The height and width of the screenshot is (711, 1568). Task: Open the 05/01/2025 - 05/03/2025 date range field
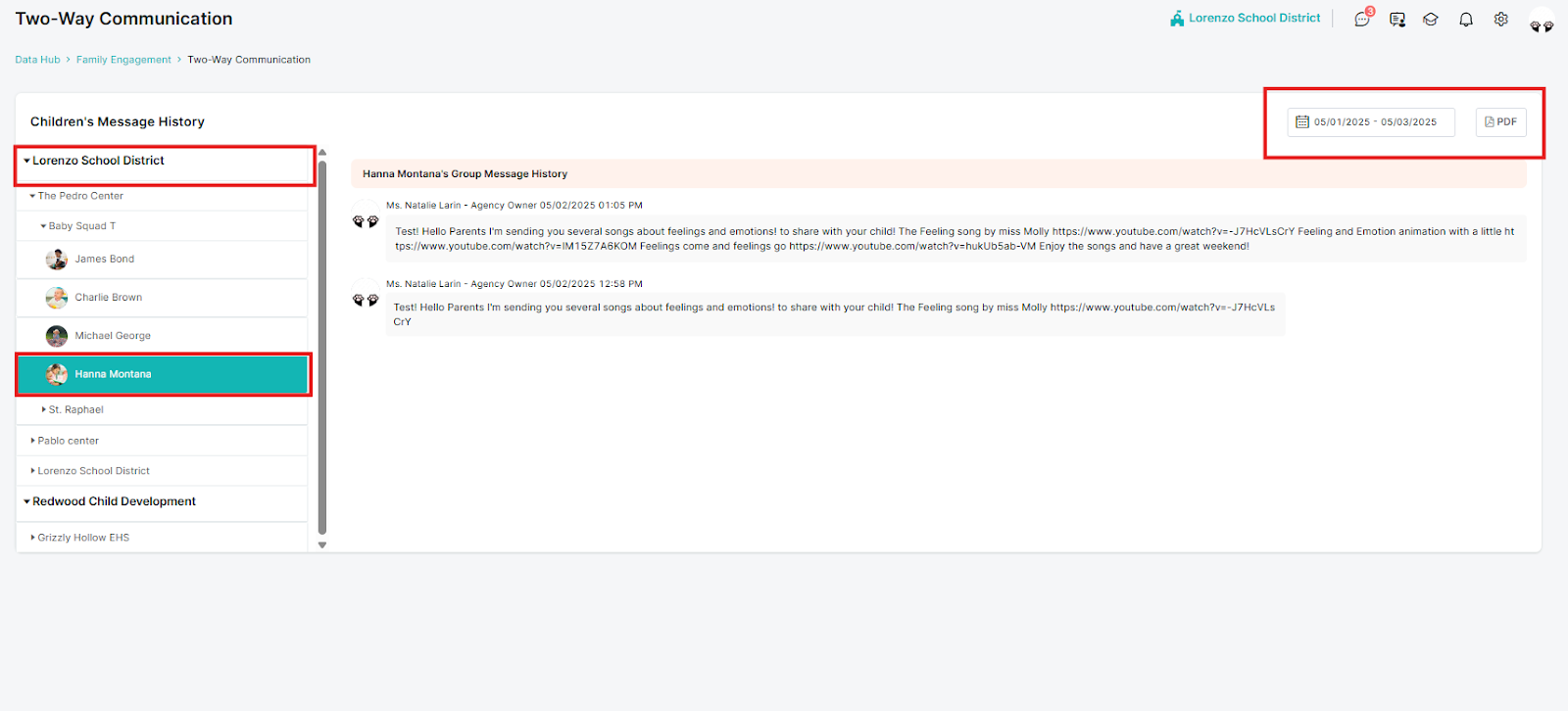[x=1371, y=122]
